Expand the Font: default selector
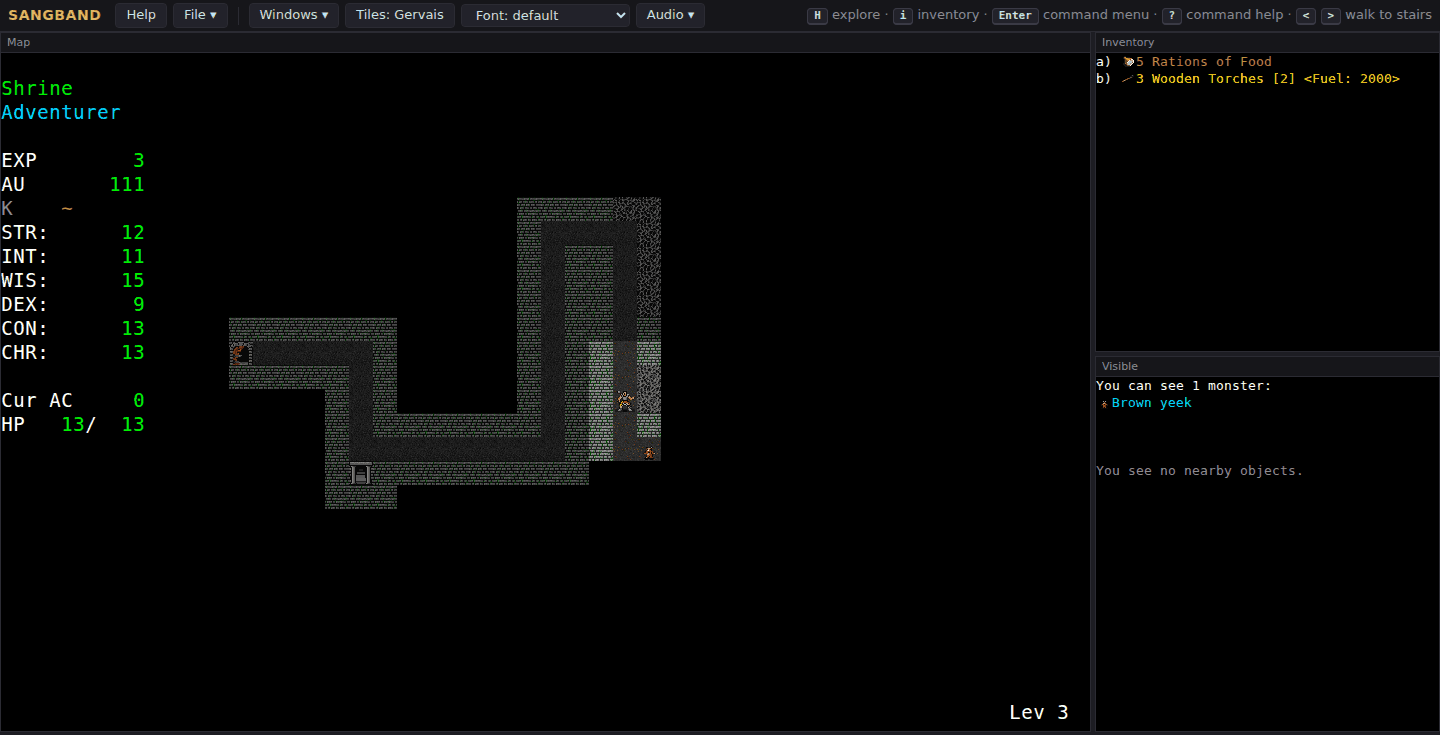This screenshot has width=1440, height=735. [x=545, y=15]
